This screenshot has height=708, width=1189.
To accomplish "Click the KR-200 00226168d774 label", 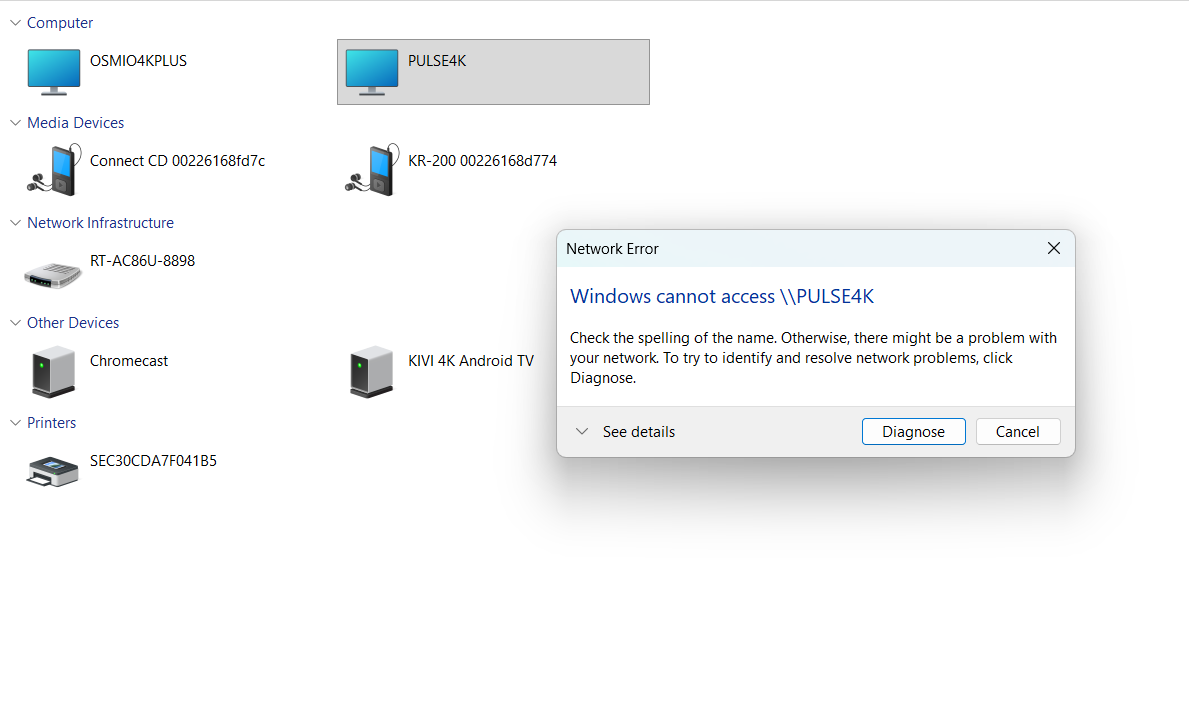I will point(482,161).
